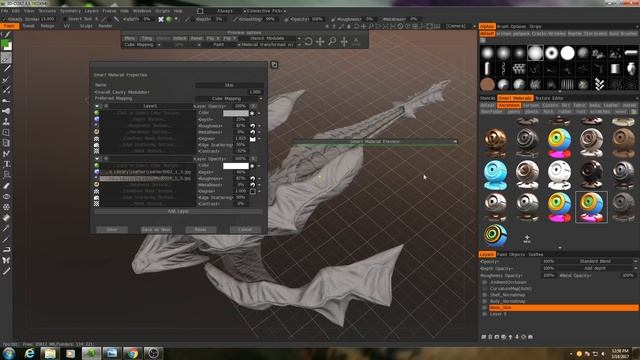Click the rotate icon in Preview options
Viewport: 640px width, 360px height.
[x=309, y=41]
